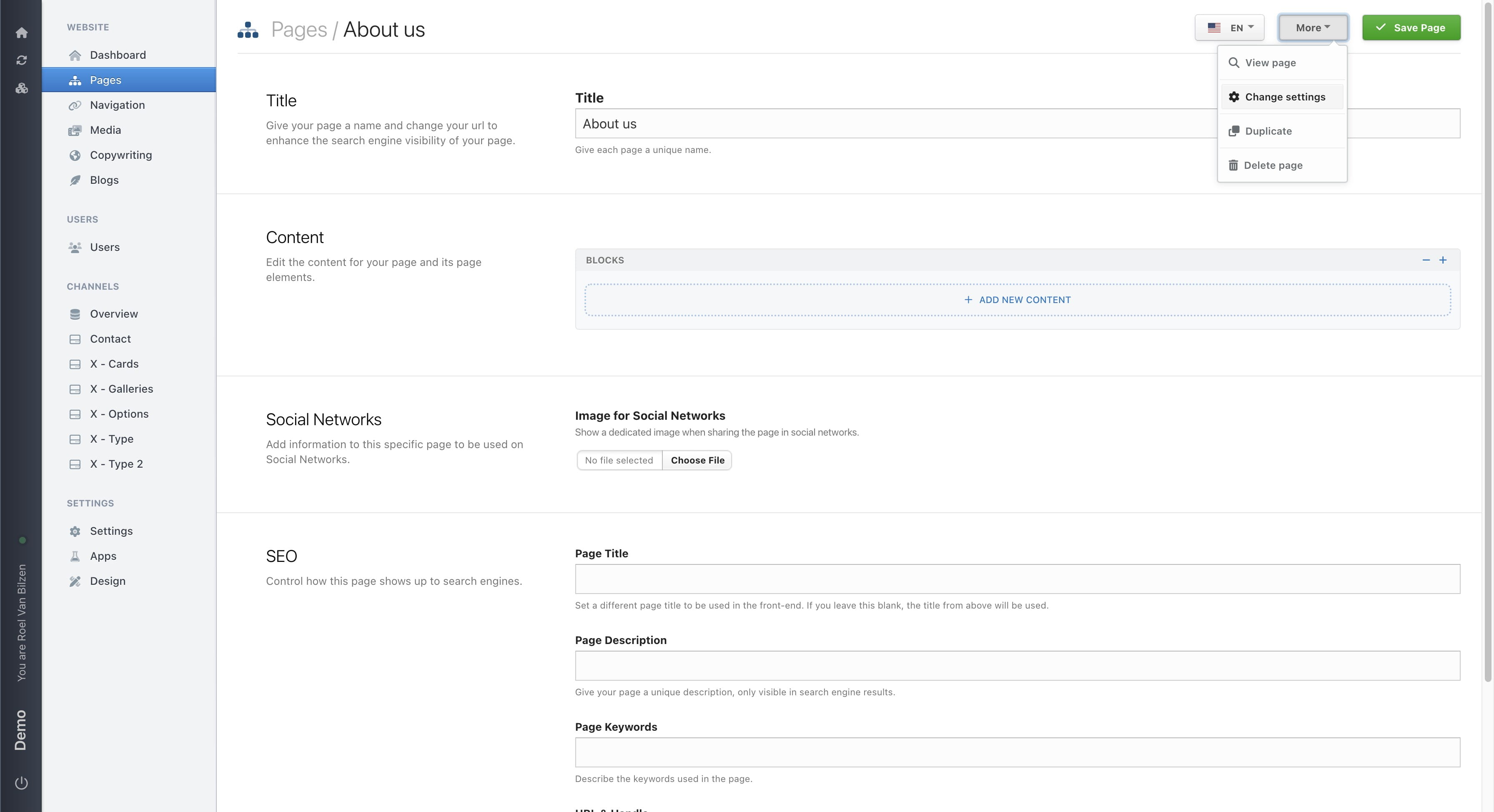1494x812 pixels.
Task: Open Design via its paintbrush icon
Action: tap(75, 581)
